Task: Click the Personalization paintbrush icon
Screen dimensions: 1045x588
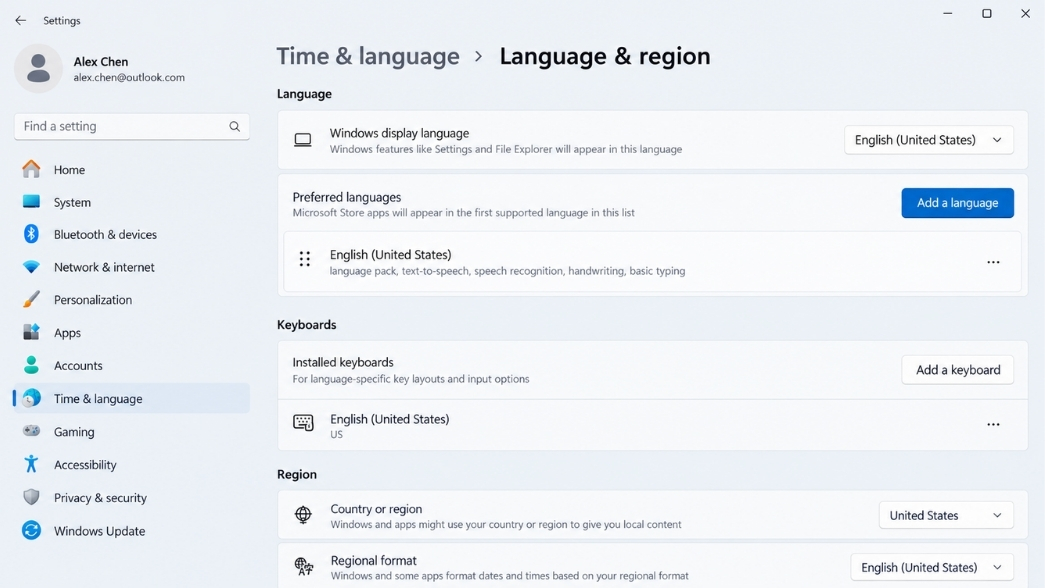Action: coord(31,299)
